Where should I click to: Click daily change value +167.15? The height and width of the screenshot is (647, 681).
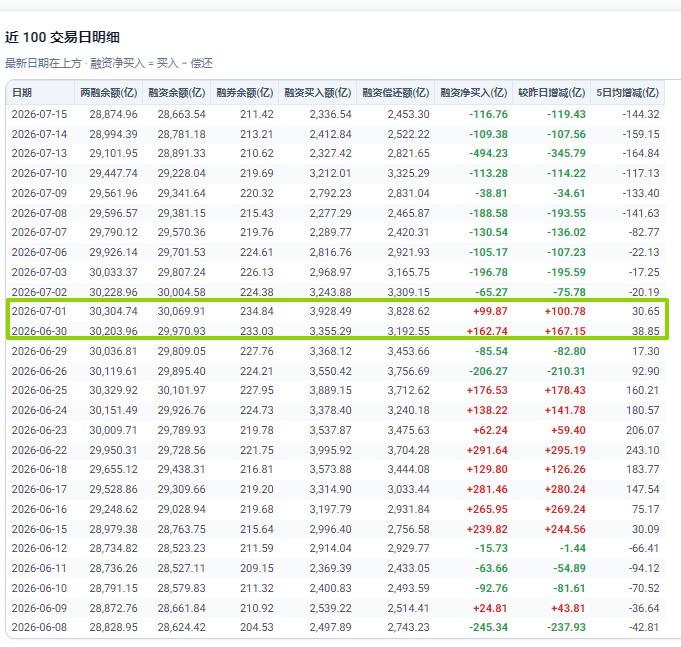tap(565, 331)
